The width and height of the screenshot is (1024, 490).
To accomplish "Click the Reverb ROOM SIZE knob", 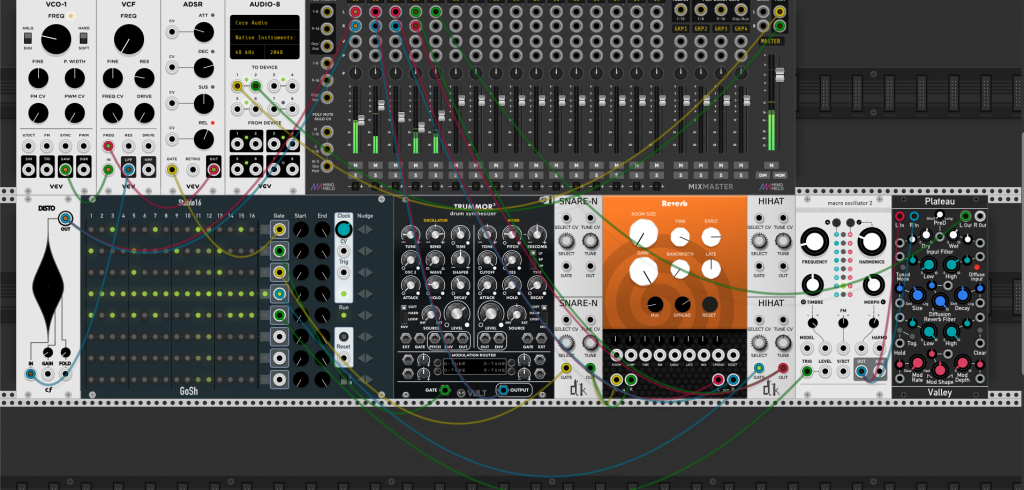I will [x=643, y=234].
